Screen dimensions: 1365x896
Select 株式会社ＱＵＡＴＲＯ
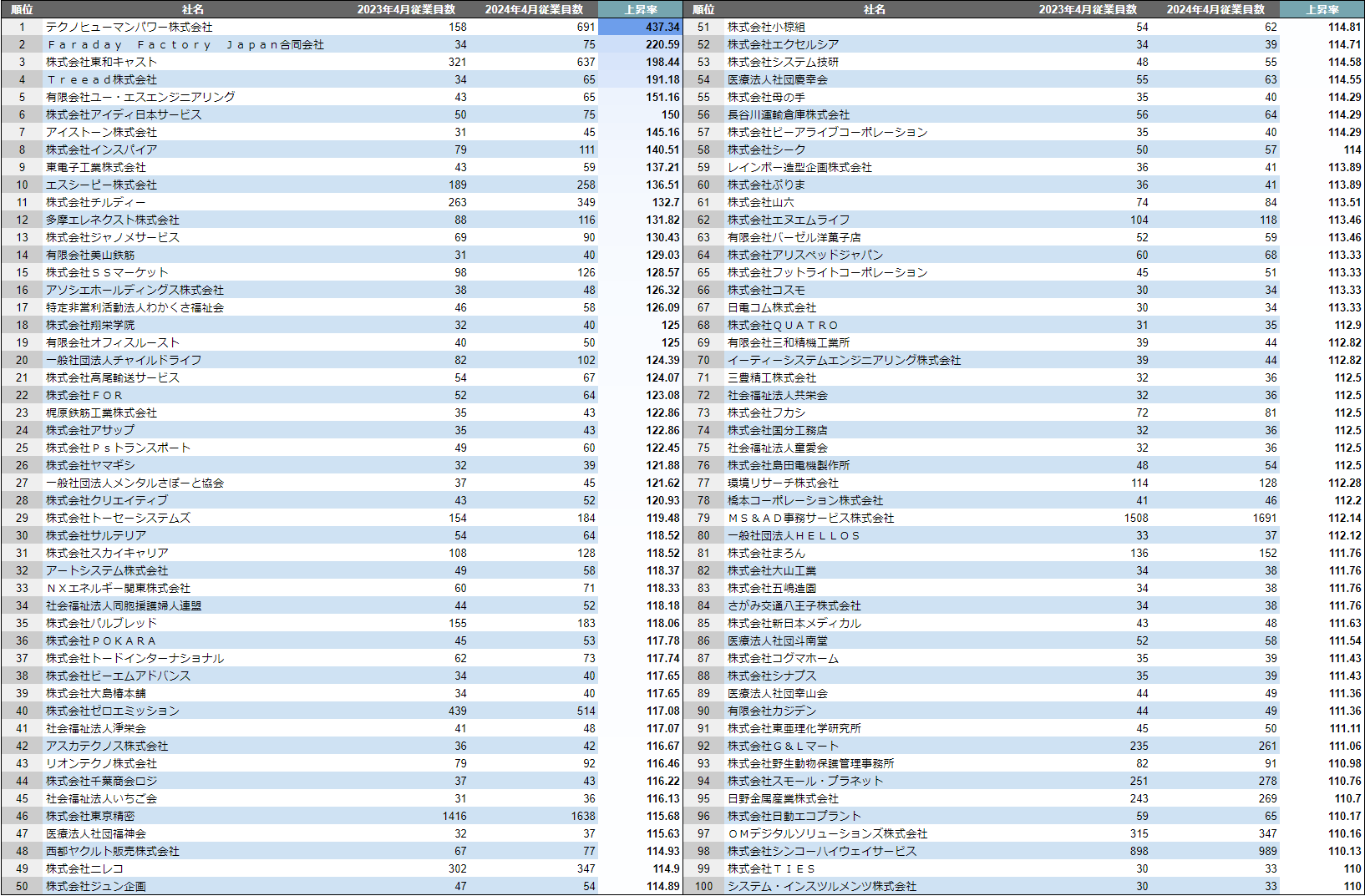783,325
